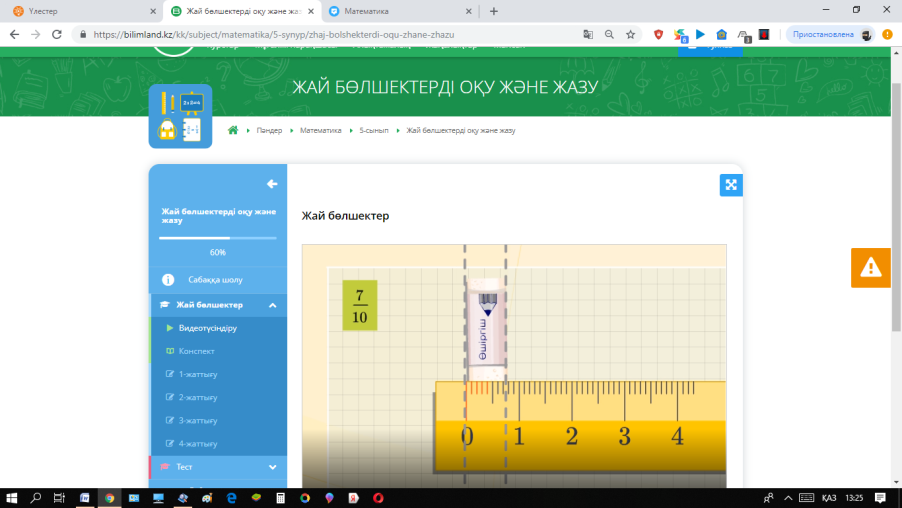902x508 pixels.
Task: Open the red shield extension
Action: point(659,35)
